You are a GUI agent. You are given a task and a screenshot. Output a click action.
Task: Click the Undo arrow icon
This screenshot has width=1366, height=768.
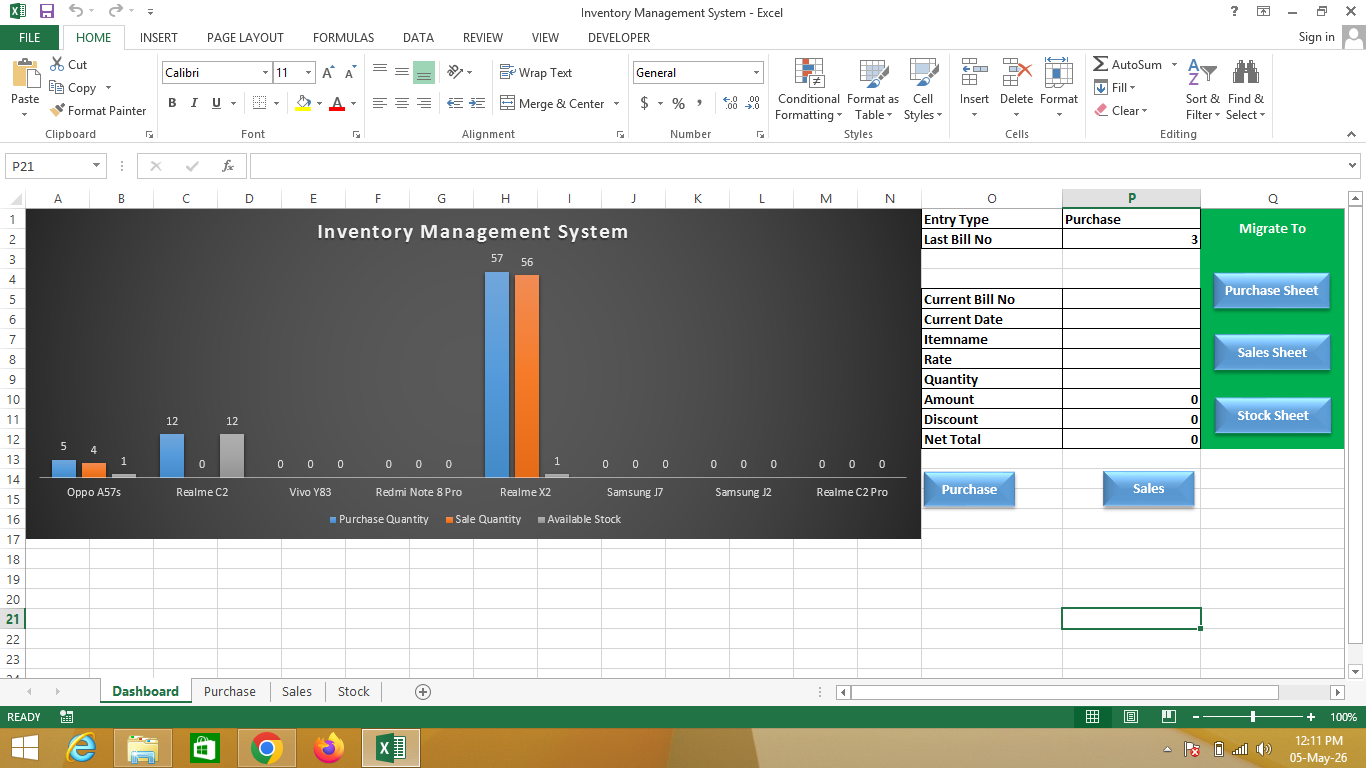pyautogui.click(x=76, y=12)
